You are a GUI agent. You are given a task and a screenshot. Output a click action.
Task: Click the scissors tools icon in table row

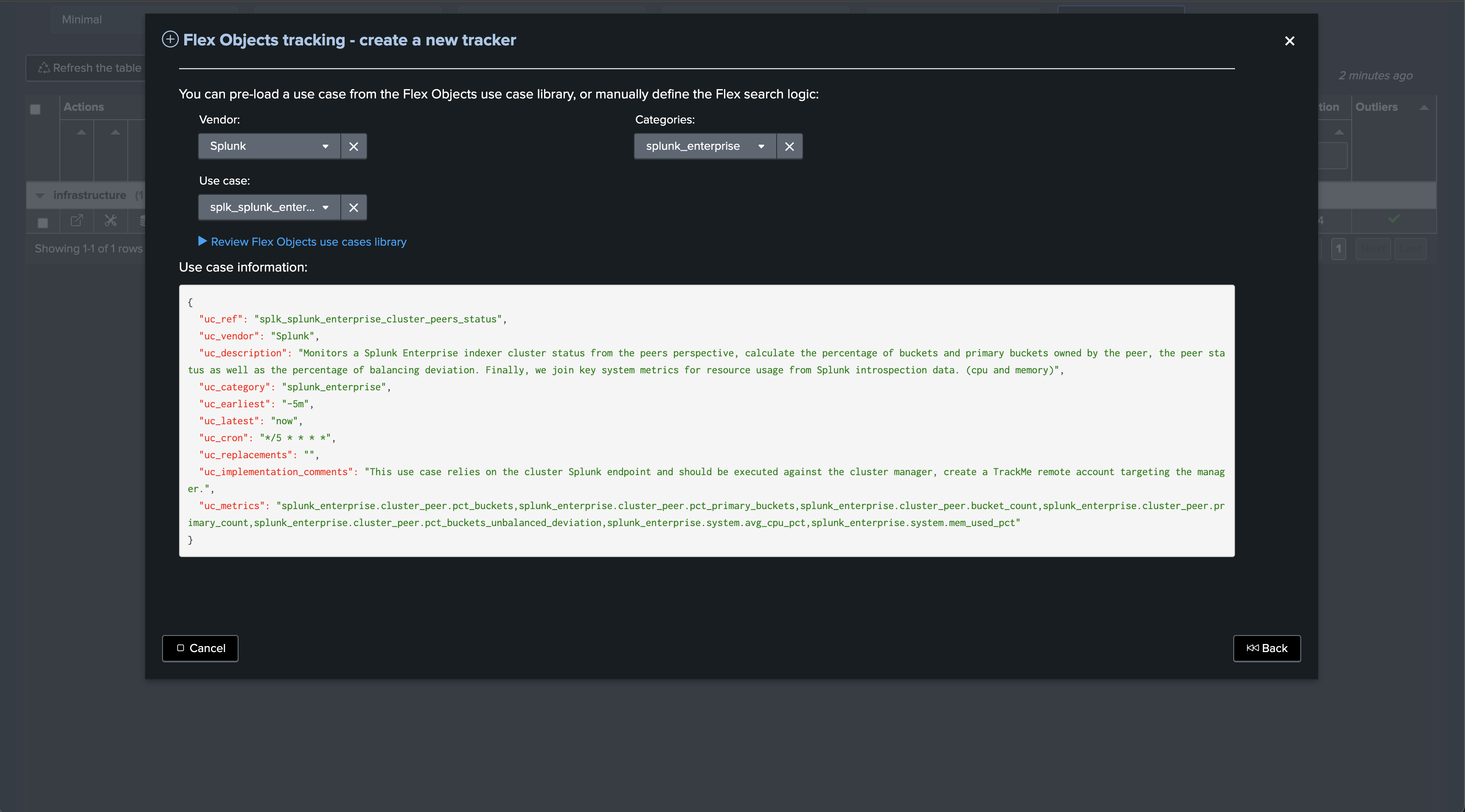pyautogui.click(x=110, y=221)
